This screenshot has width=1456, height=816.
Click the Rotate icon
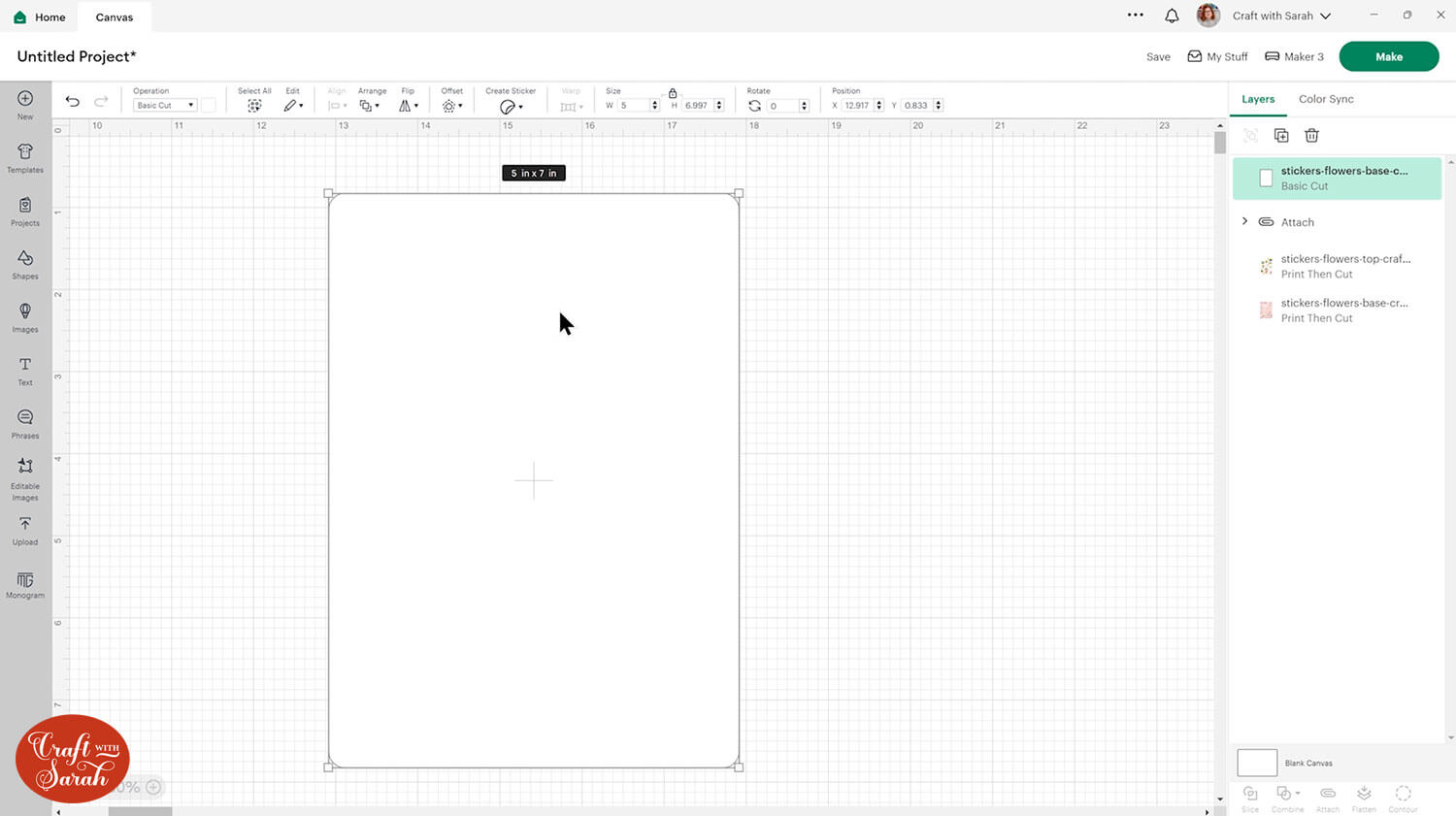[754, 106]
